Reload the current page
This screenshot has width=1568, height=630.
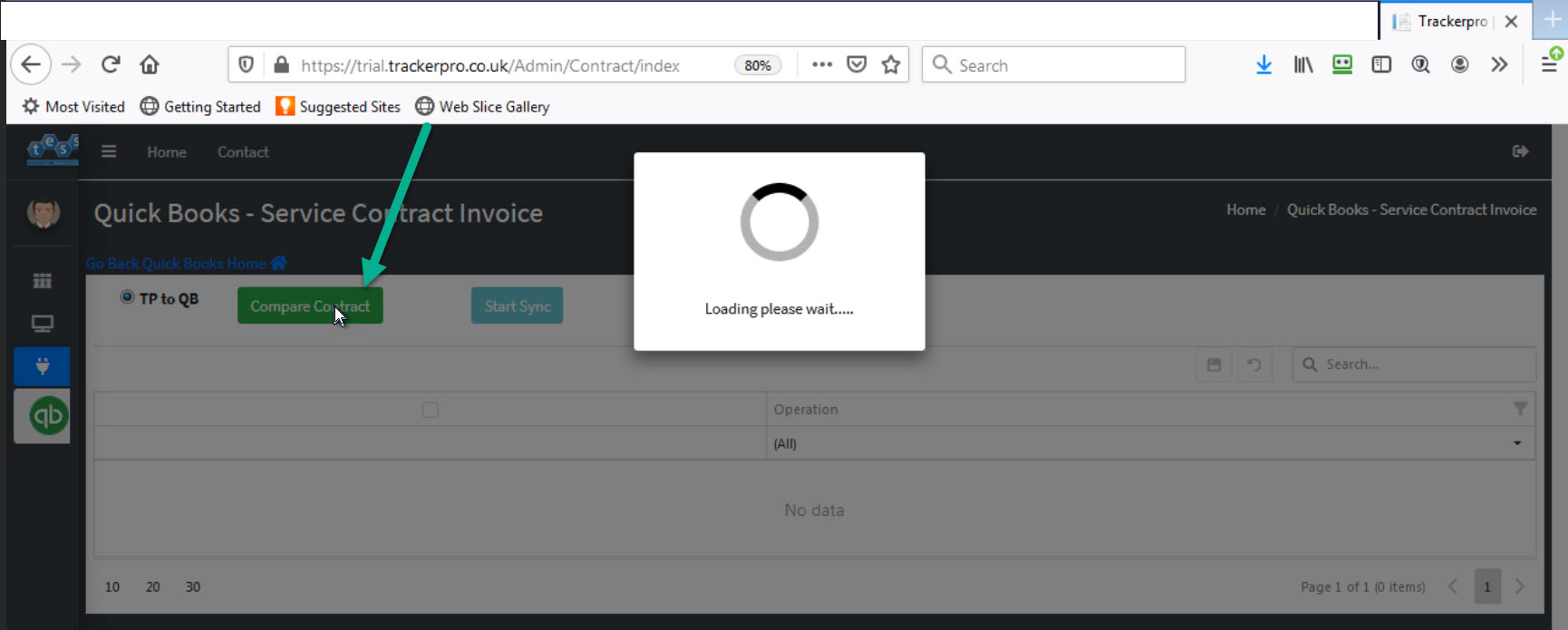[x=111, y=64]
